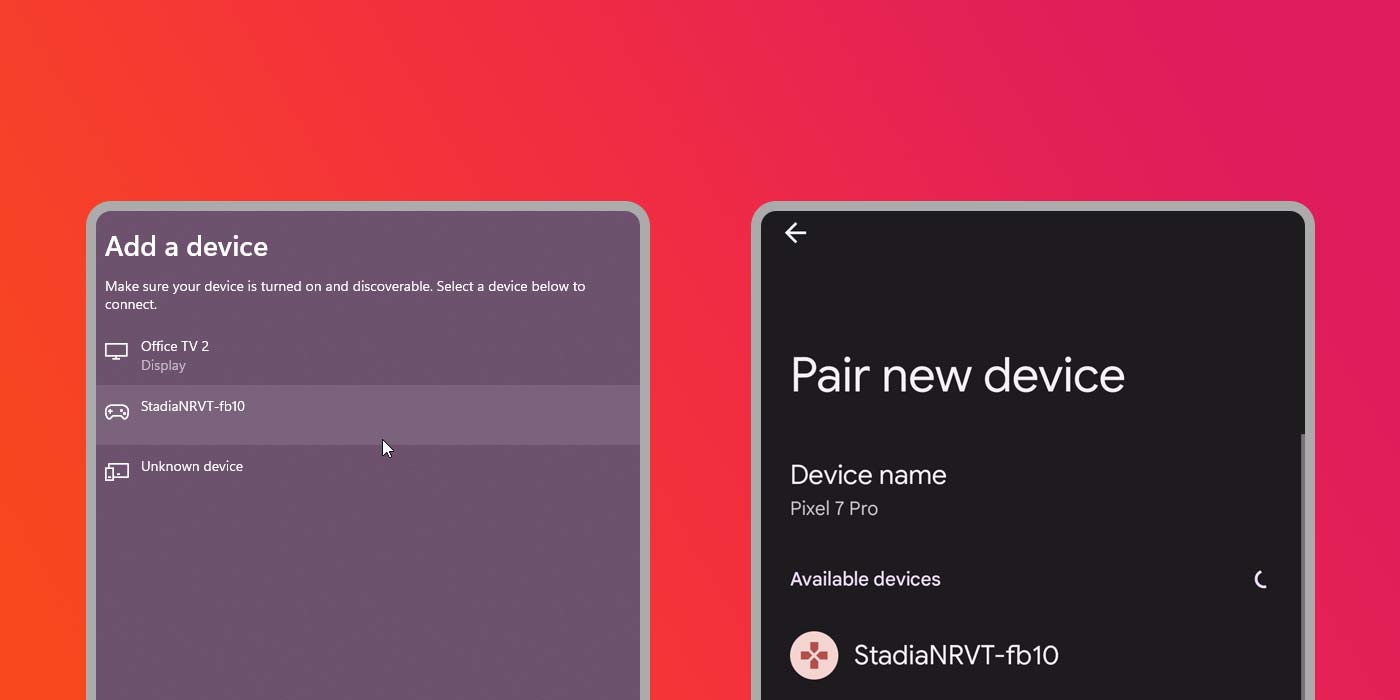
Task: Select Unknown device to connect
Action: pos(300,468)
